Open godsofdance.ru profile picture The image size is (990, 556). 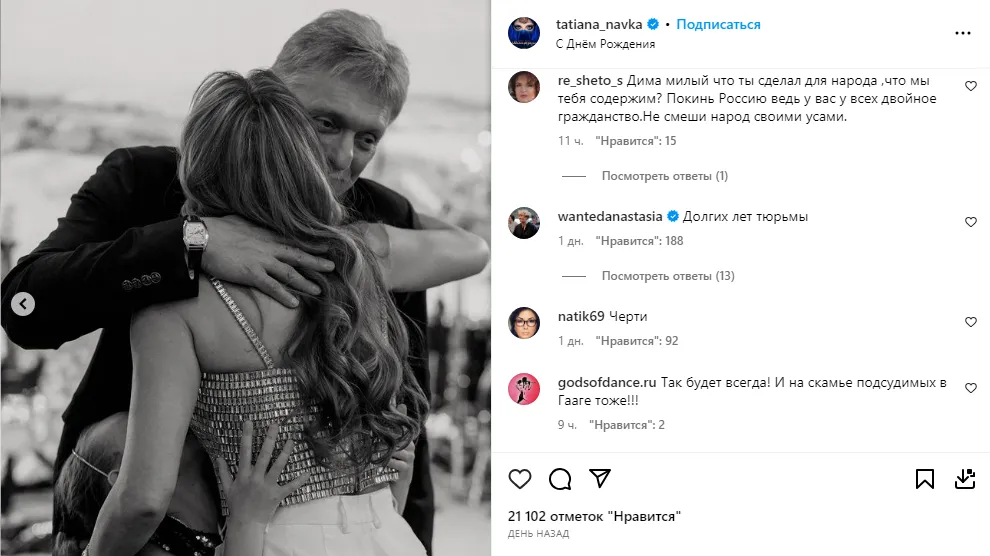click(x=525, y=389)
